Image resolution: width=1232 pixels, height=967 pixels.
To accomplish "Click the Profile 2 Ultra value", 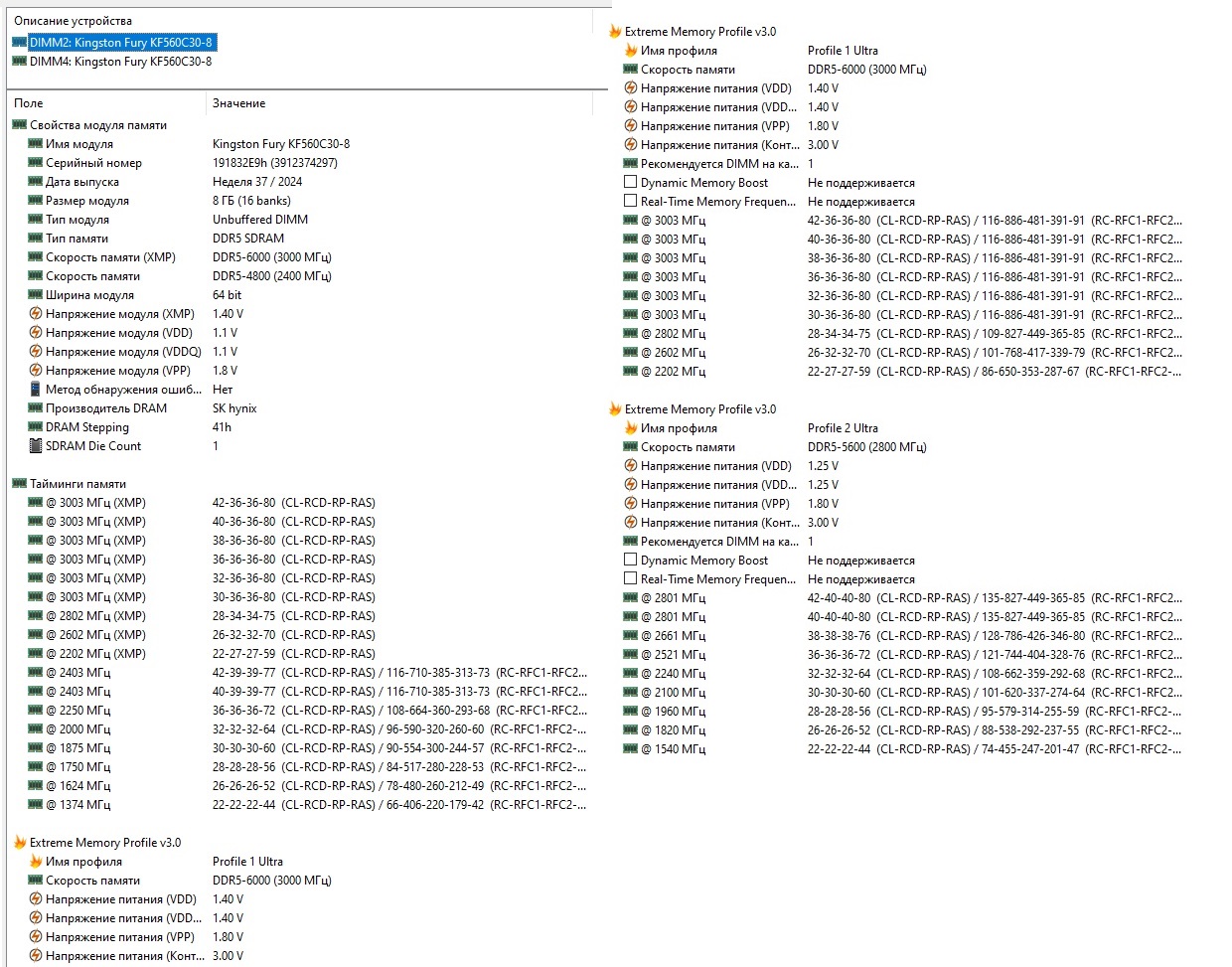I will (x=843, y=428).
